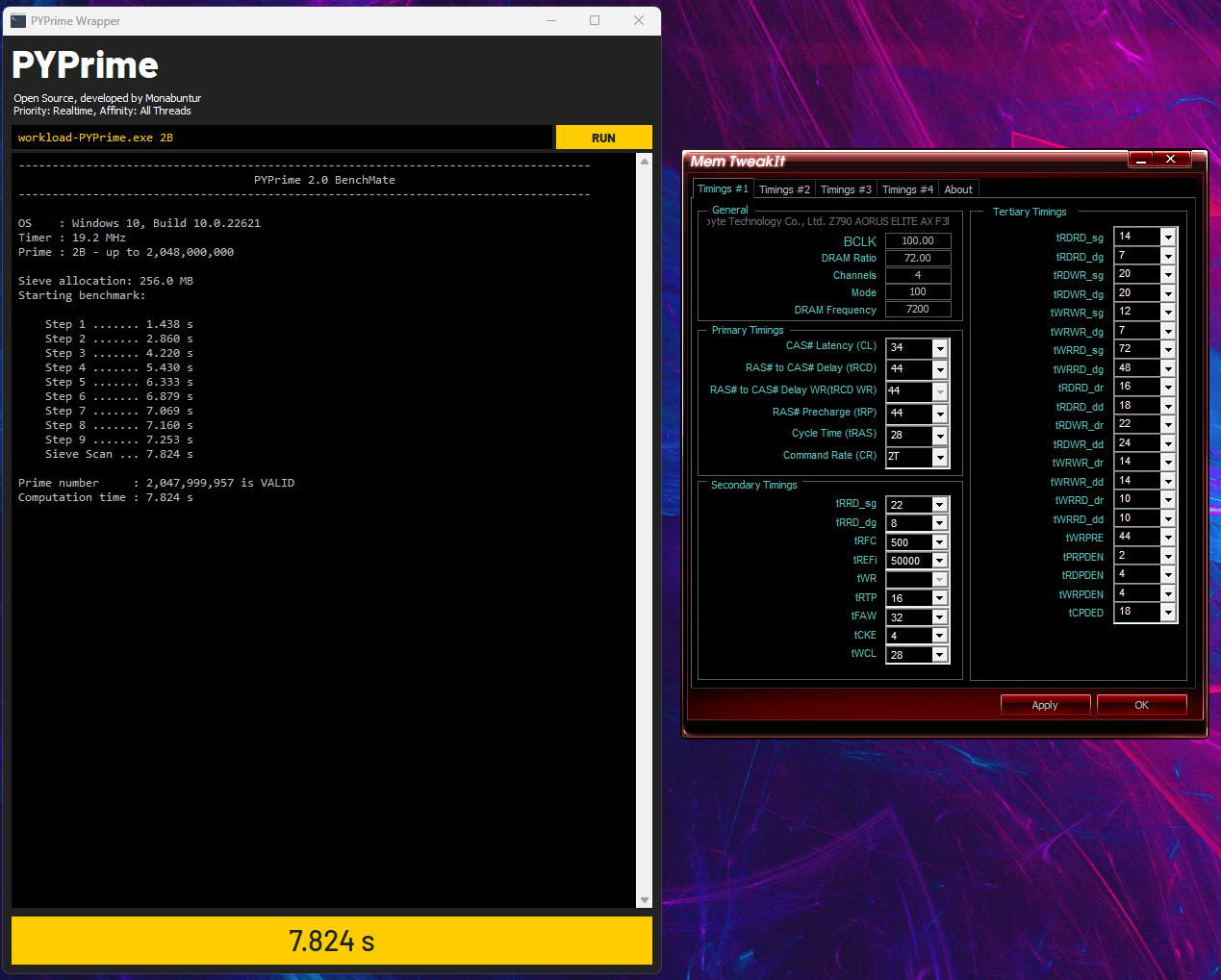Screen dimensions: 1221x980
Task: Expand the tFAW dropdown
Action: [x=940, y=617]
